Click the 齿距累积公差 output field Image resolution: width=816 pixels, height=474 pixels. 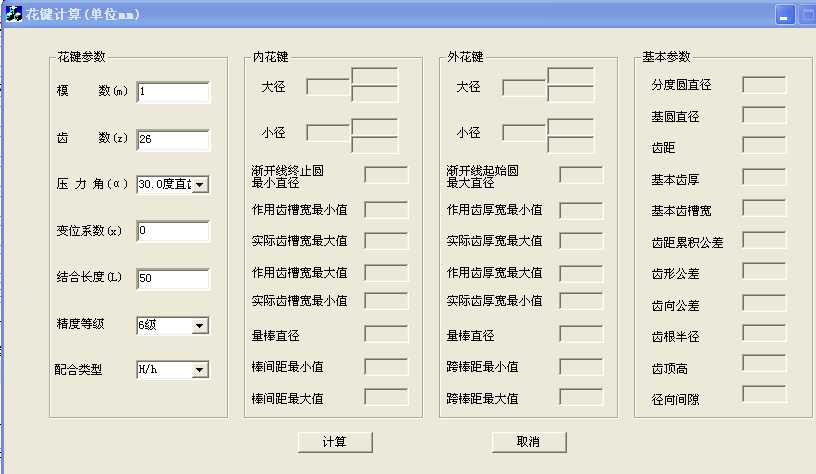[764, 239]
